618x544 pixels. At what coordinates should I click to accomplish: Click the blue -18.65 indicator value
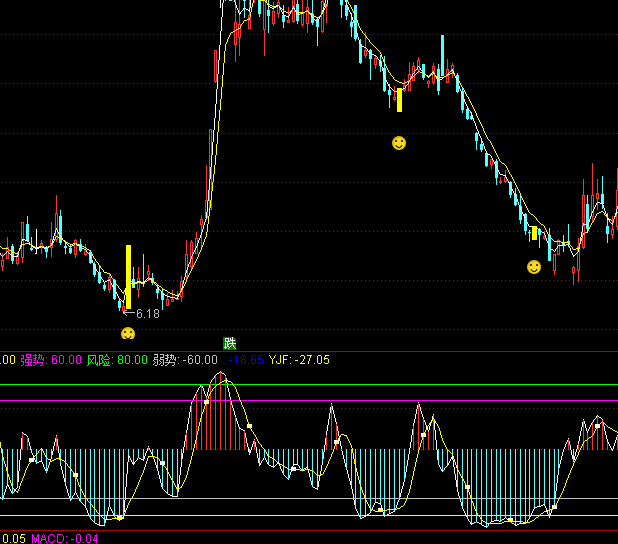(245, 360)
